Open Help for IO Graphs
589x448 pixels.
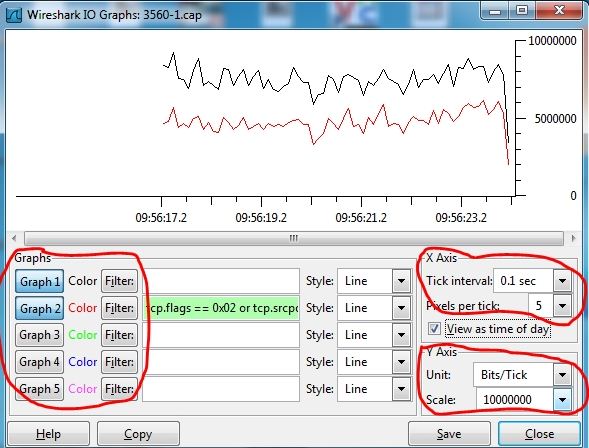pyautogui.click(x=48, y=434)
